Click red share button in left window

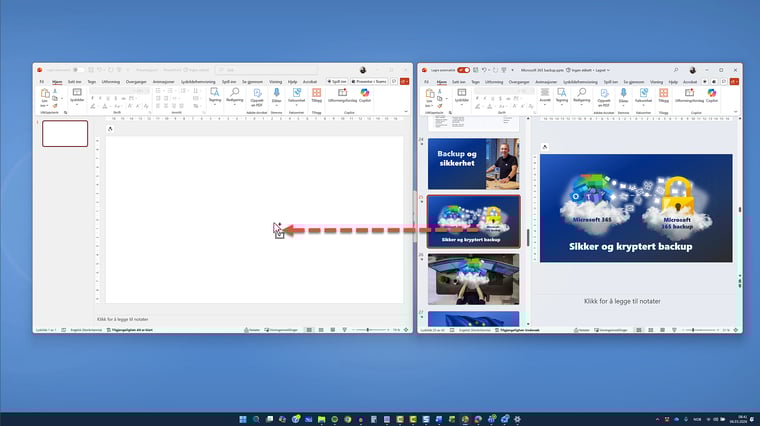(x=405, y=81)
